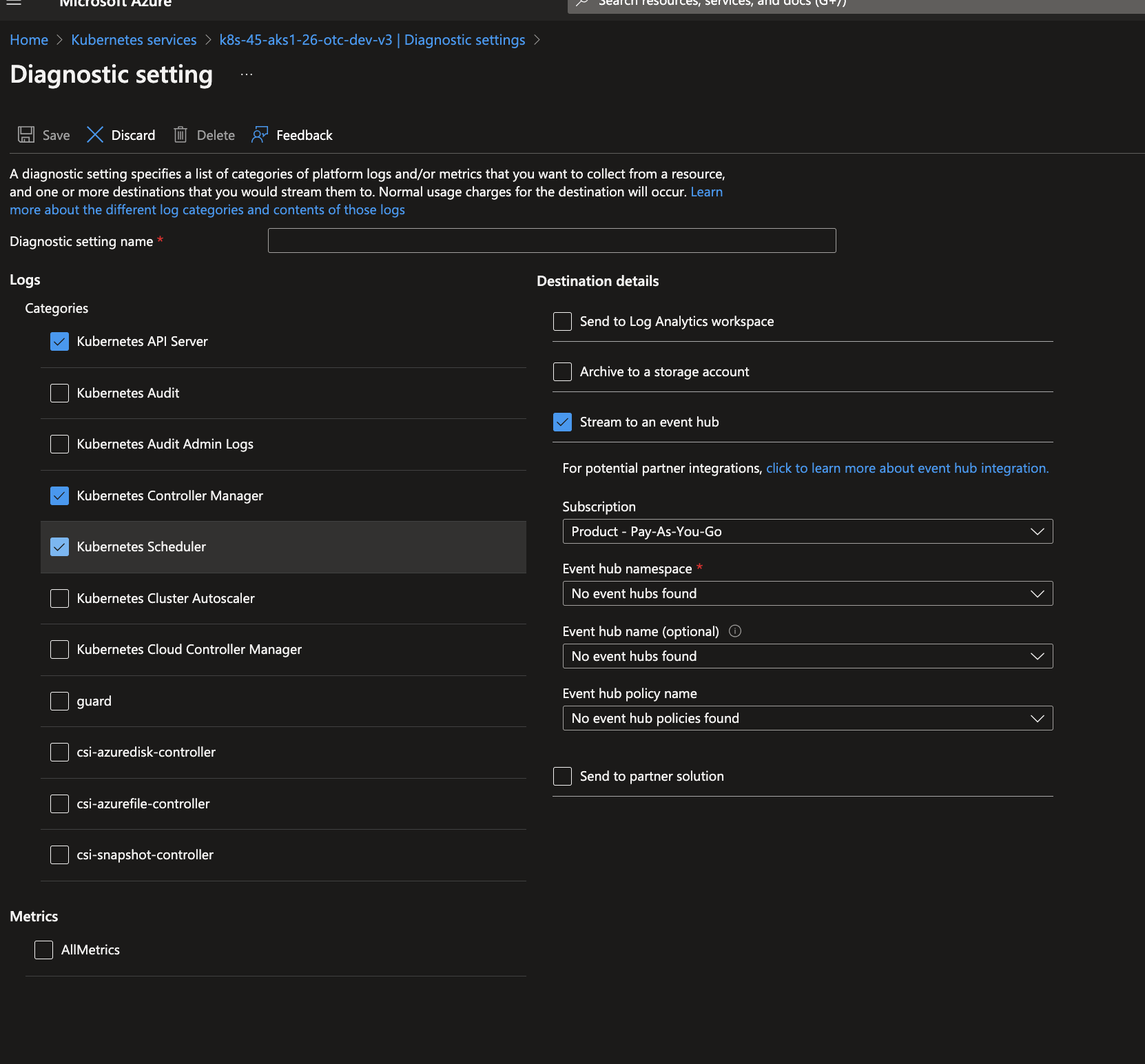This screenshot has width=1145, height=1064.
Task: Enable Kubernetes Cloud Controller Manager checkbox
Action: 59,649
